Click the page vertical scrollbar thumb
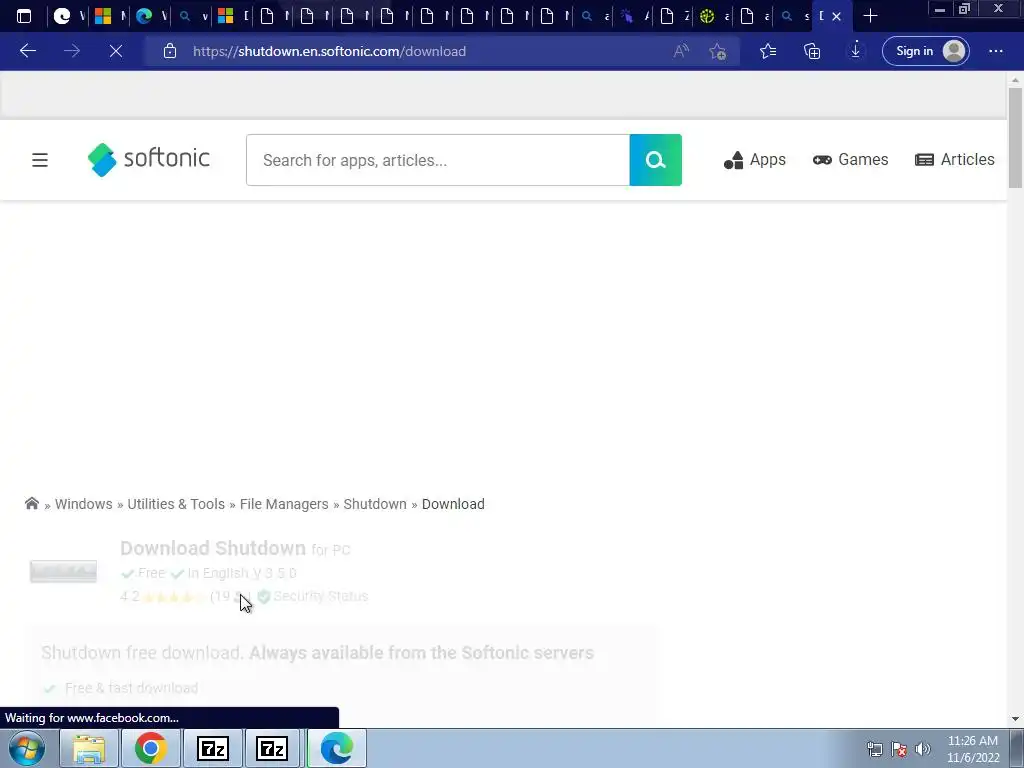Image resolution: width=1024 pixels, height=768 pixels. [1015, 137]
